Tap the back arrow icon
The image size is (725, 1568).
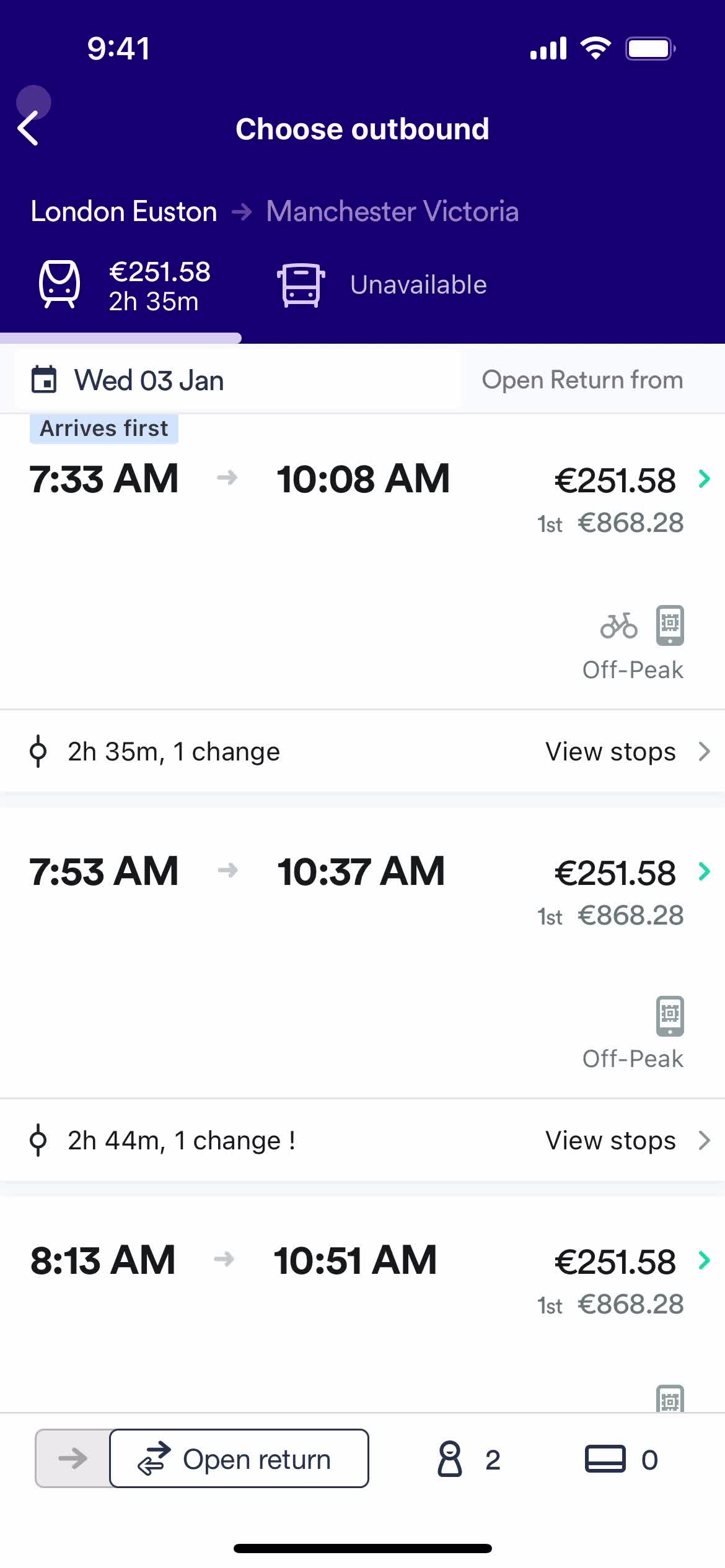tap(29, 128)
